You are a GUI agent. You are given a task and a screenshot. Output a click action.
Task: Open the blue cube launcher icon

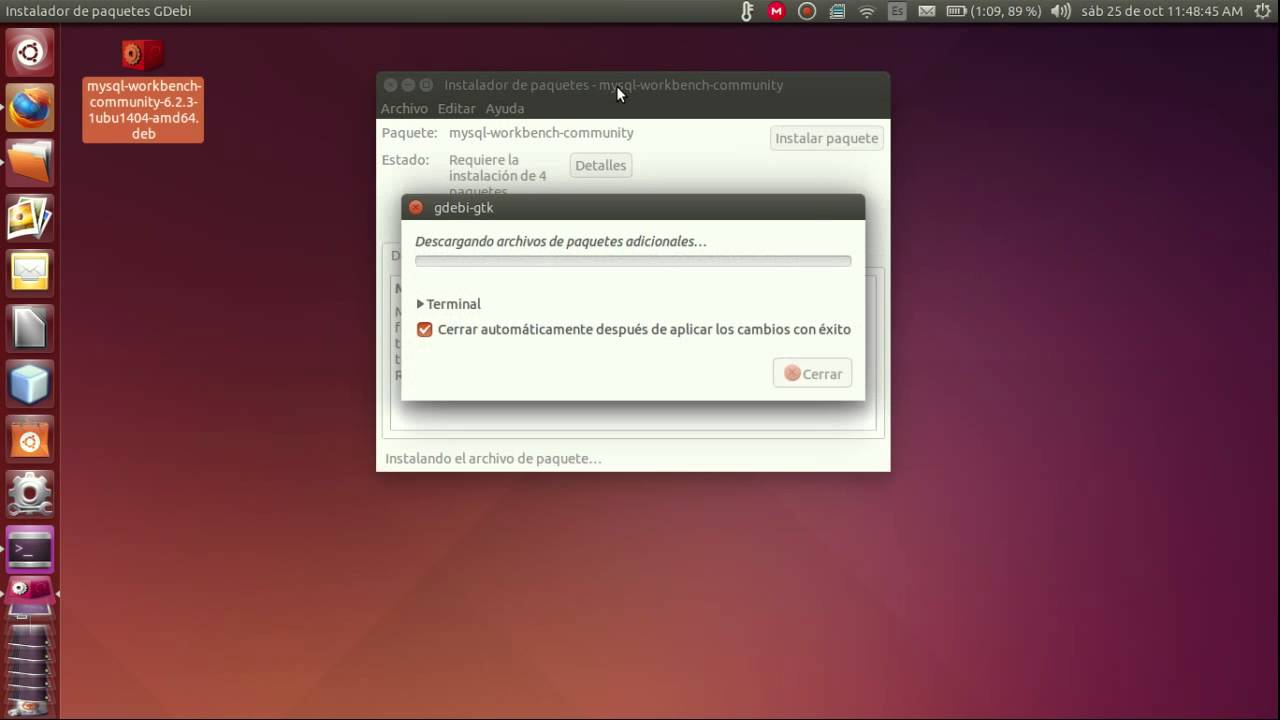(x=29, y=382)
